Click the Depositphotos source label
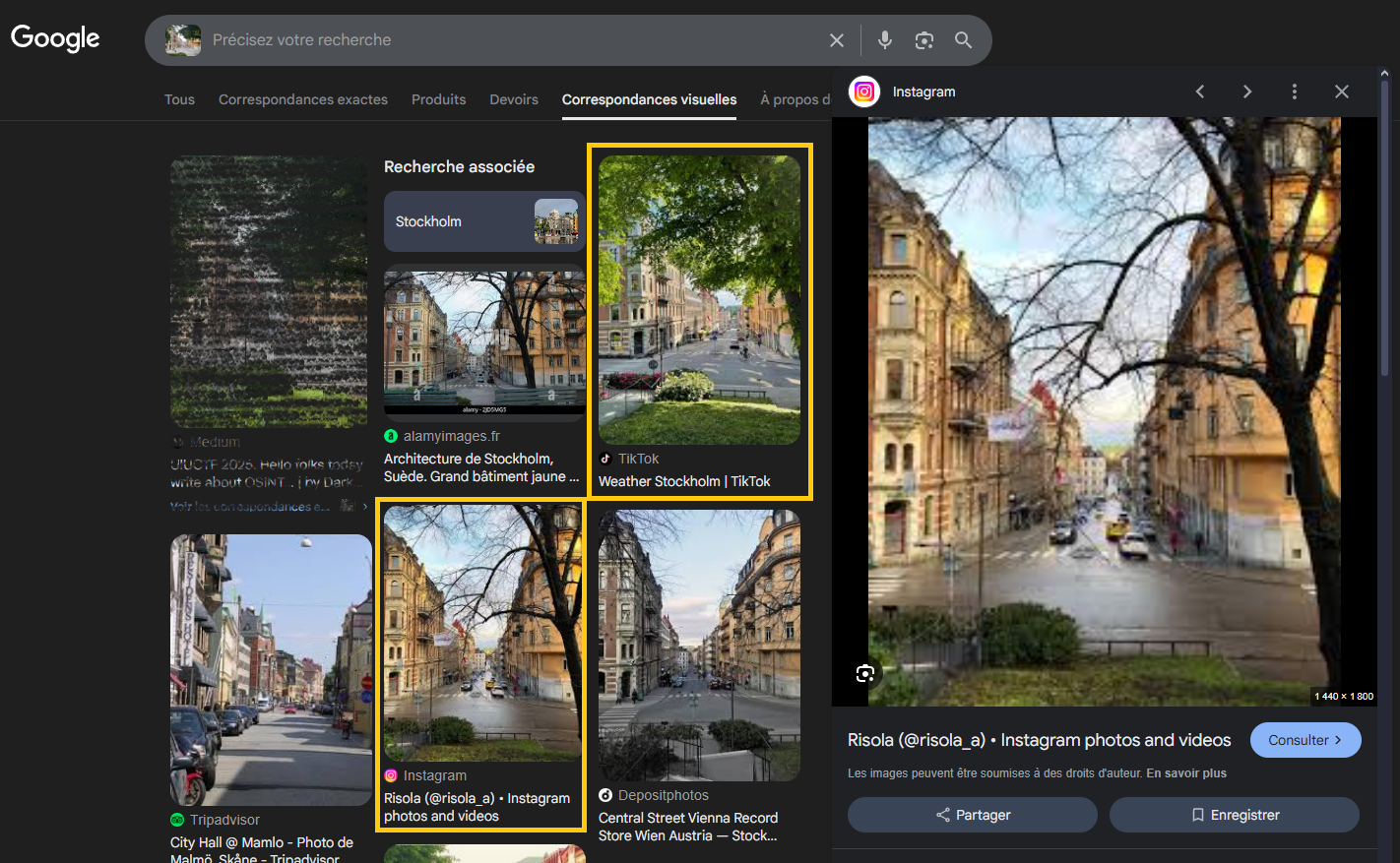 point(664,795)
